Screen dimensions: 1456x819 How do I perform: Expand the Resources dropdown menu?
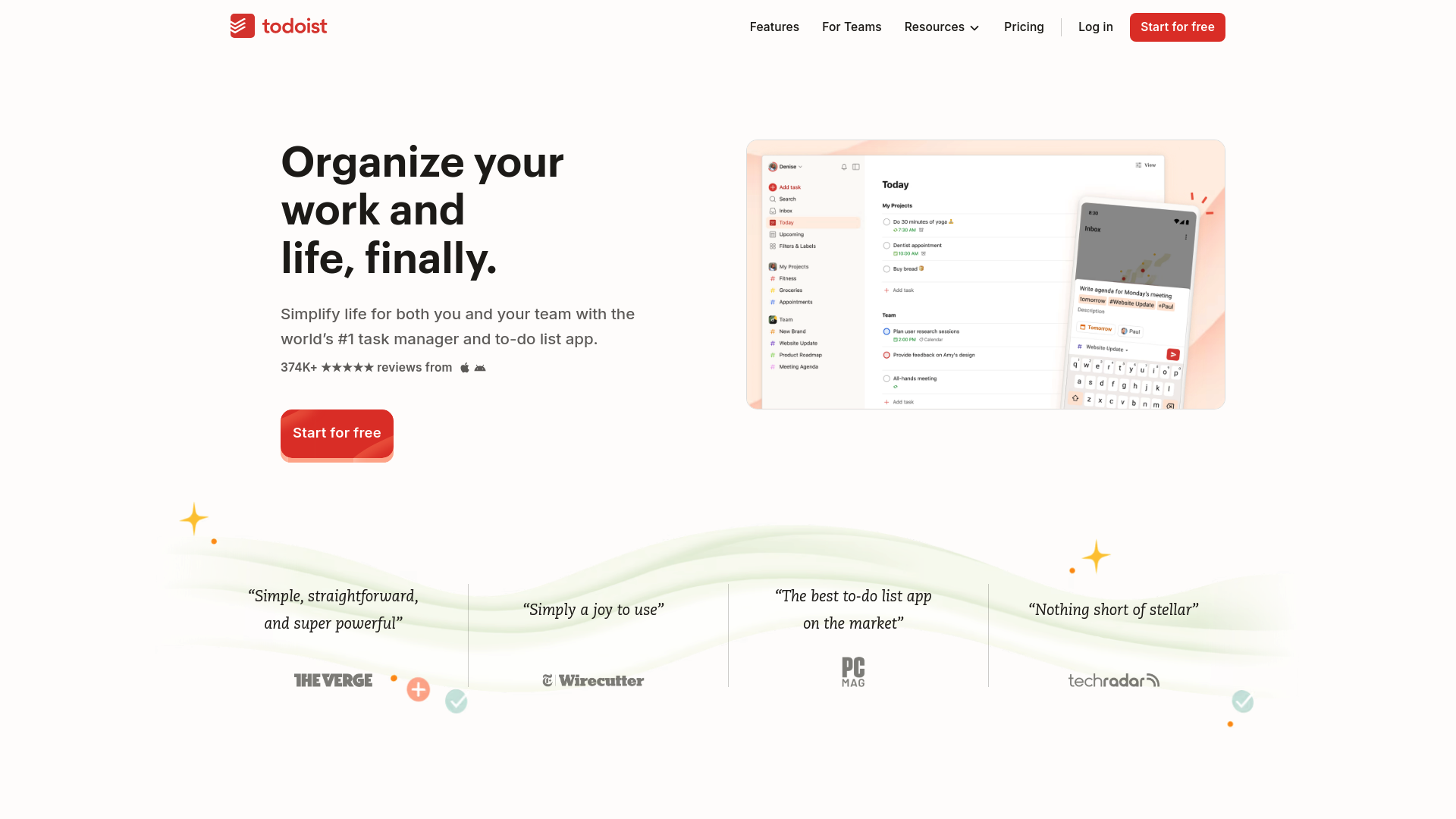point(942,27)
